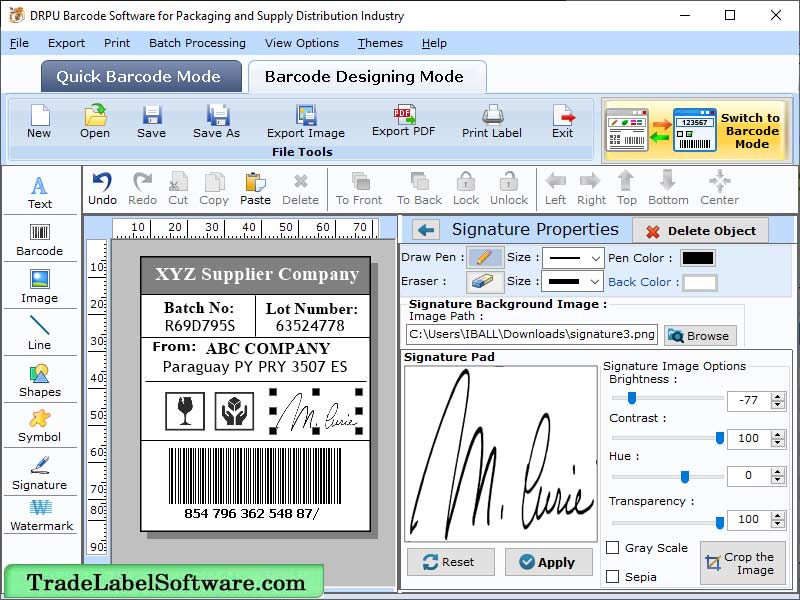Screen dimensions: 800x600
Task: Lock the selected object
Action: coord(466,188)
